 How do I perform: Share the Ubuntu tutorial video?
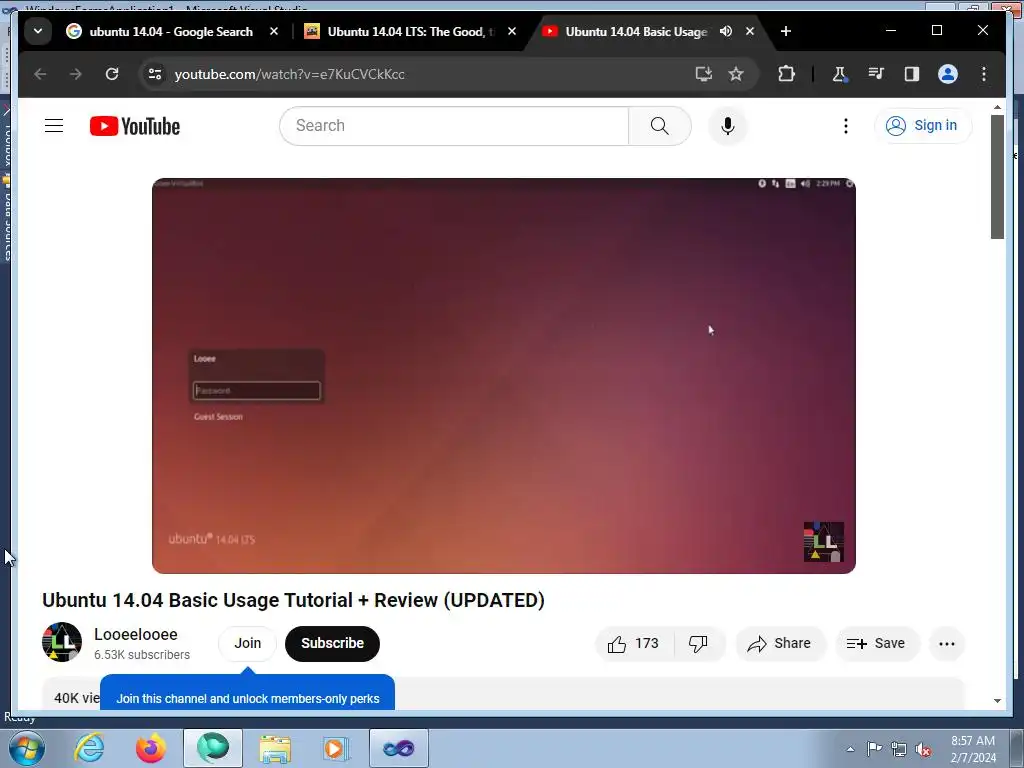point(780,644)
